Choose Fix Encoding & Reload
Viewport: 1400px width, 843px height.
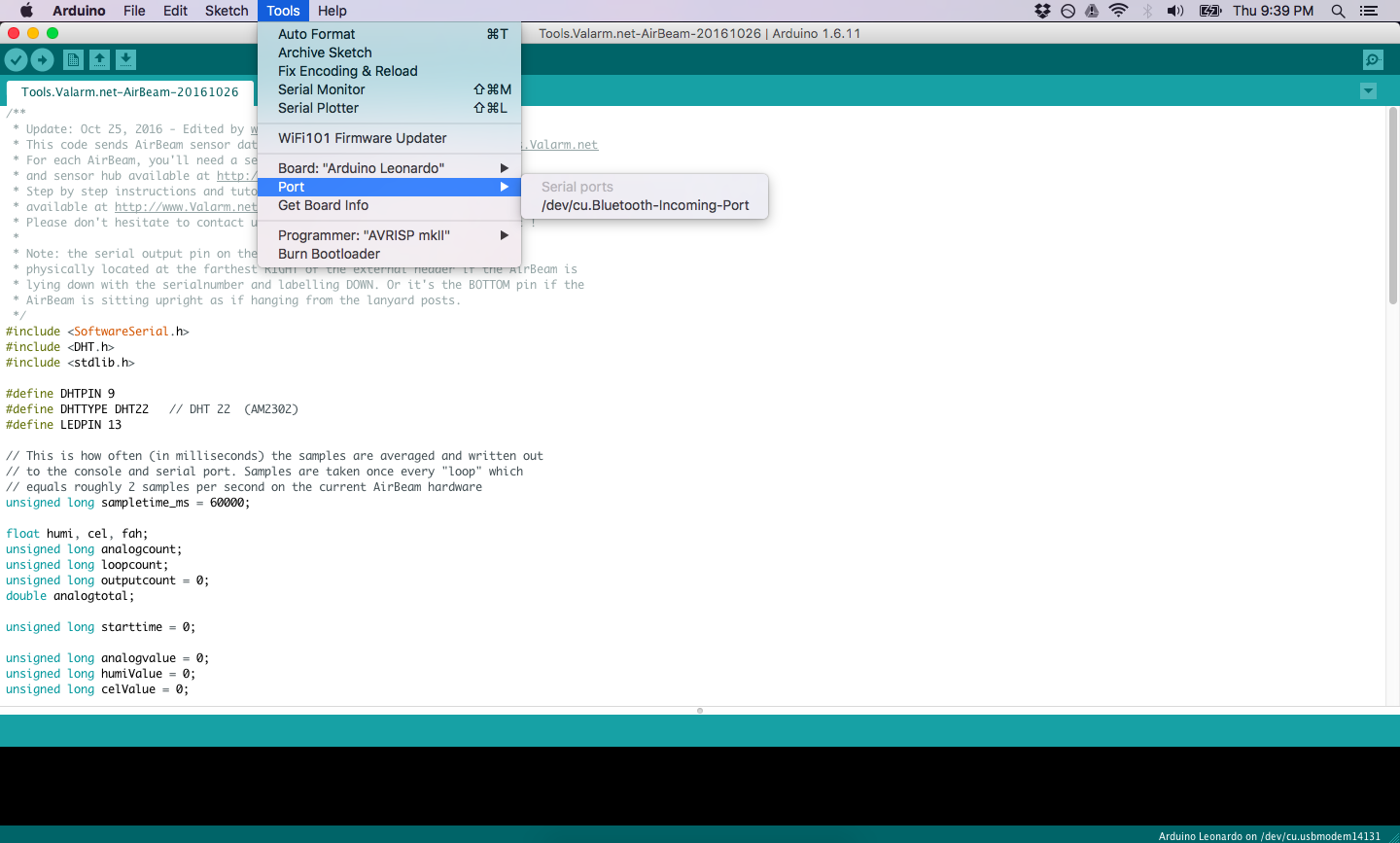pyautogui.click(x=389, y=71)
